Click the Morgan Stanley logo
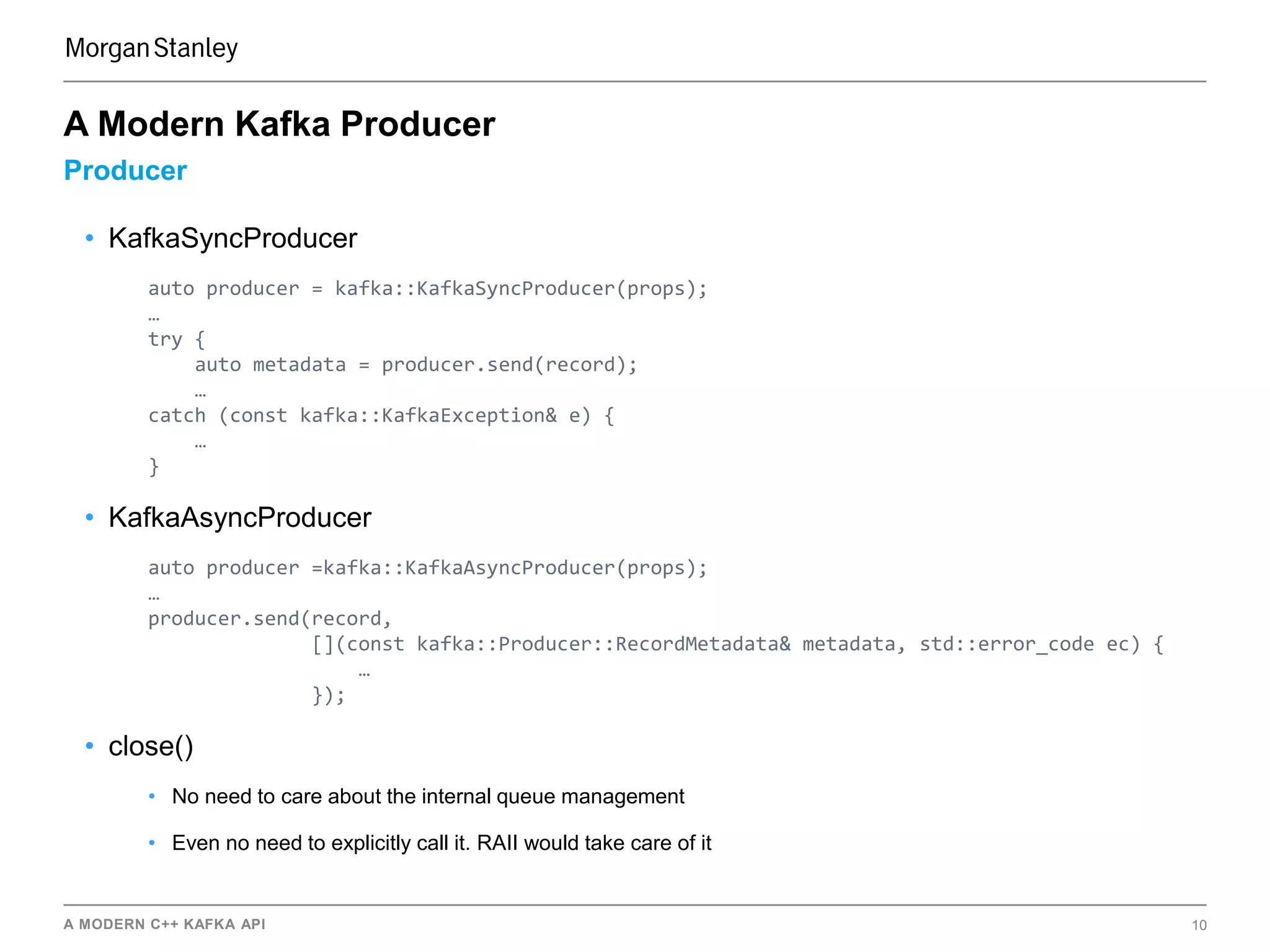The image size is (1270, 952). pos(151,48)
